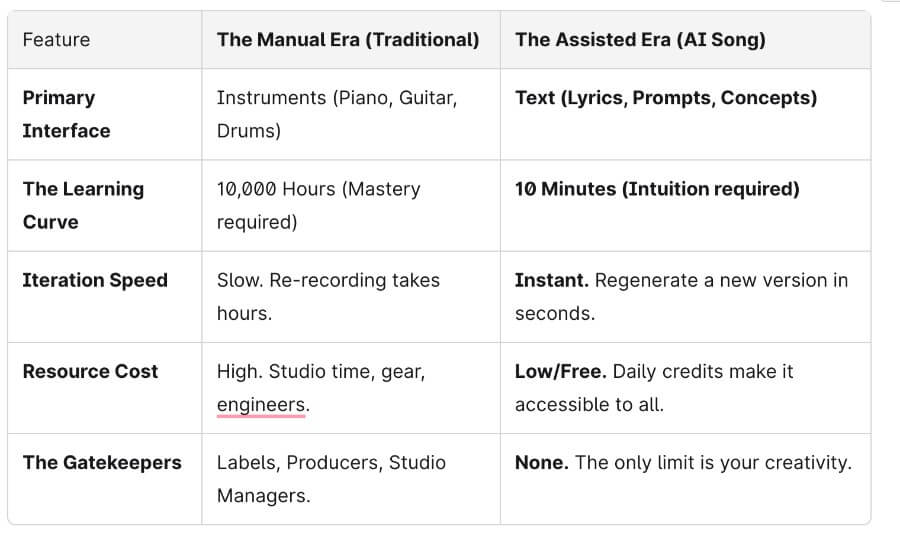
Task: Click the "Slow. Re-recording takes hours" cell
Action: click(x=328, y=296)
